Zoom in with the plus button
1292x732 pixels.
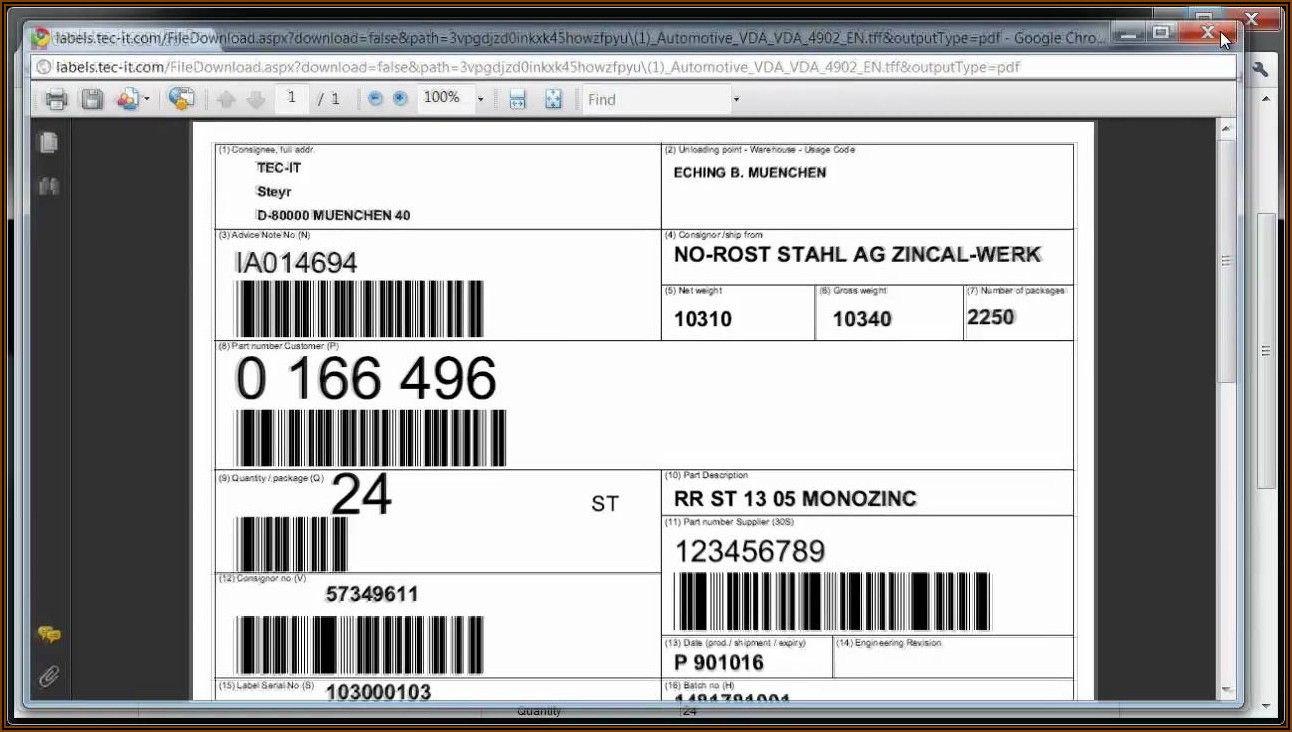click(400, 99)
